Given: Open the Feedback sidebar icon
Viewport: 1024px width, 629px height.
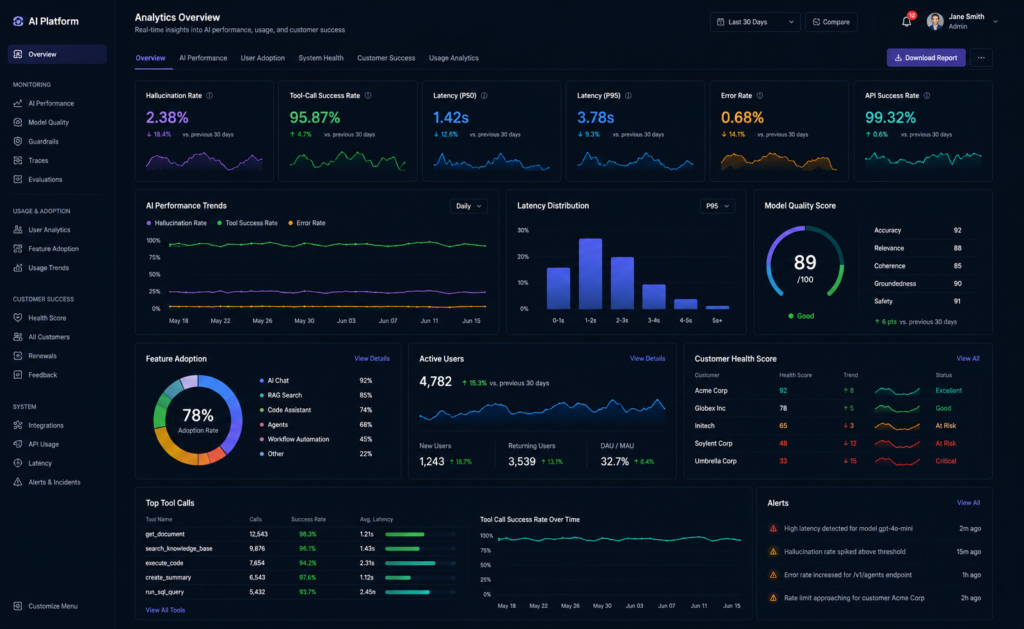Looking at the screenshot, I should coord(18,375).
